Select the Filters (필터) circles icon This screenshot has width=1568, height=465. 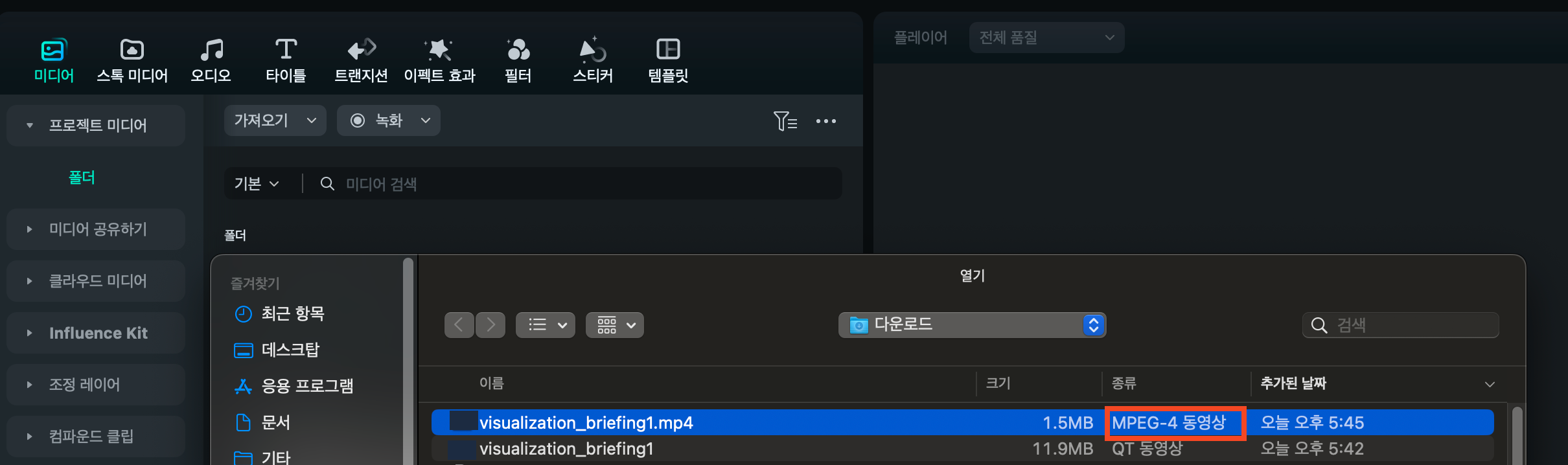coord(518,49)
